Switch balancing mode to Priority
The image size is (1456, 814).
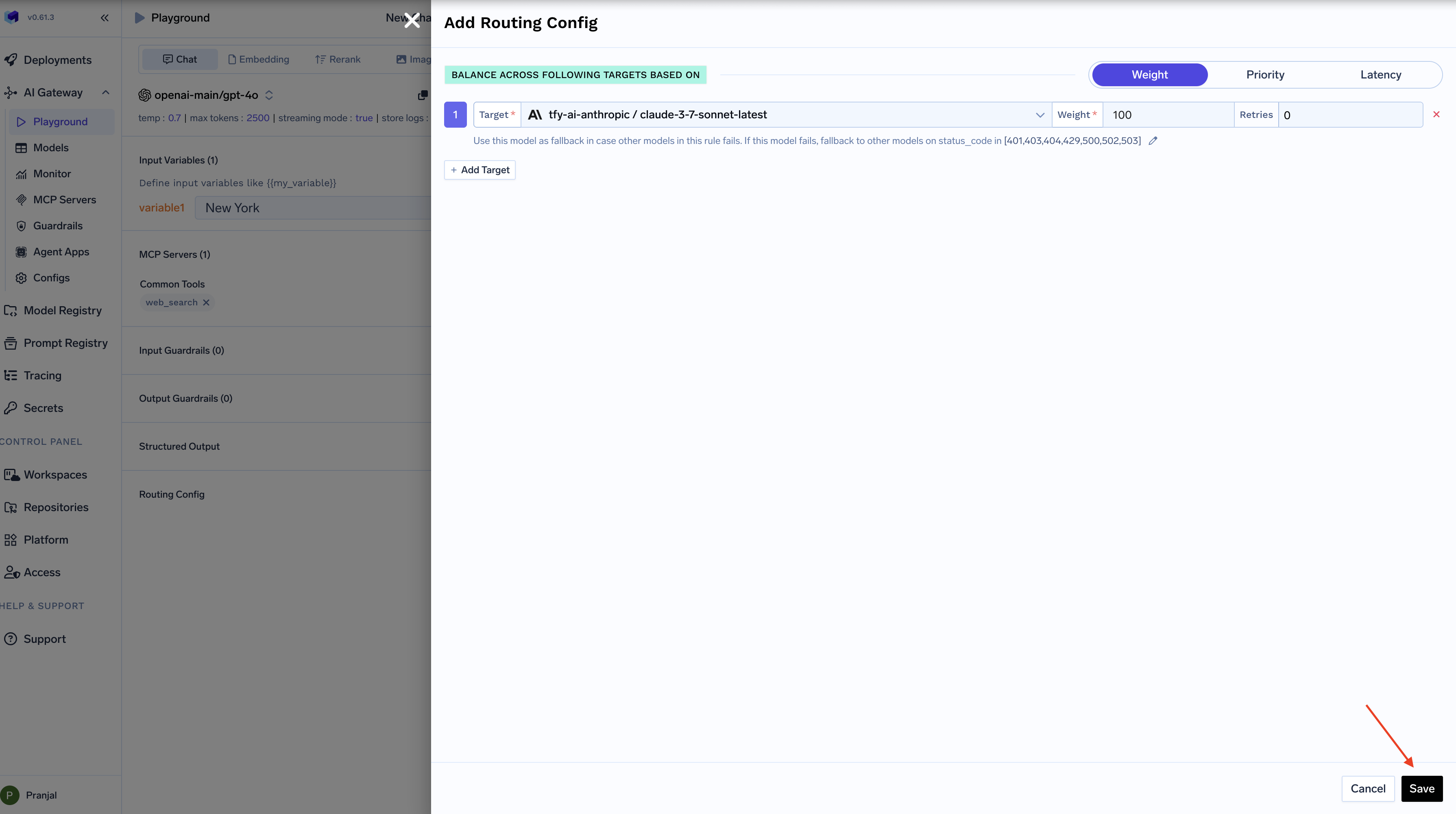click(x=1265, y=74)
